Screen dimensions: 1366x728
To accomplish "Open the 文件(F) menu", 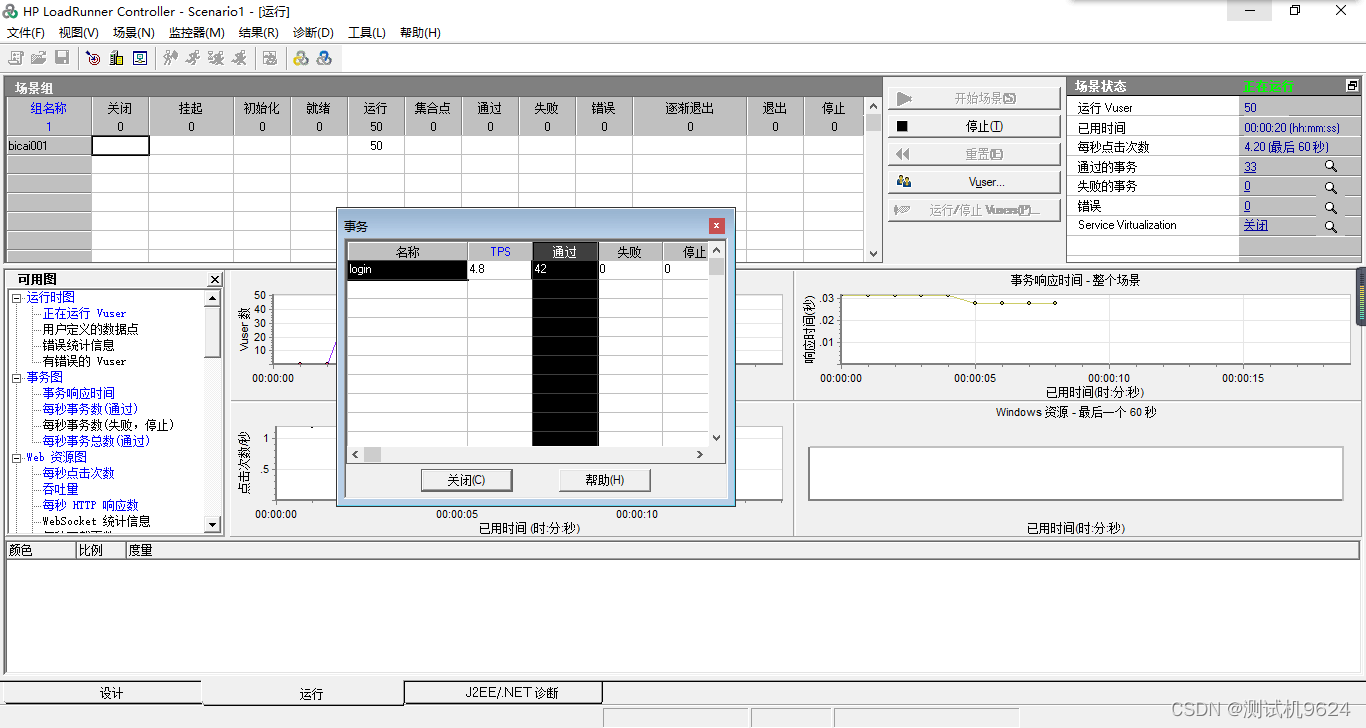I will (x=26, y=33).
